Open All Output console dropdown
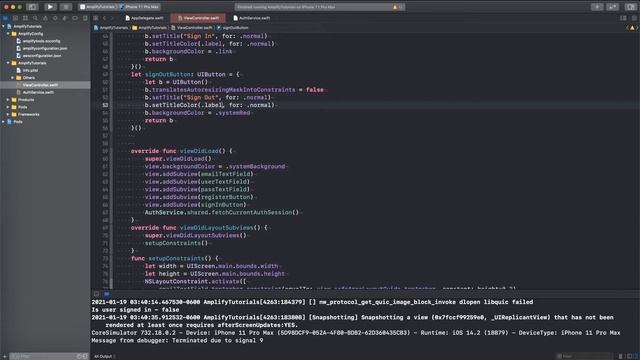 [x=104, y=356]
